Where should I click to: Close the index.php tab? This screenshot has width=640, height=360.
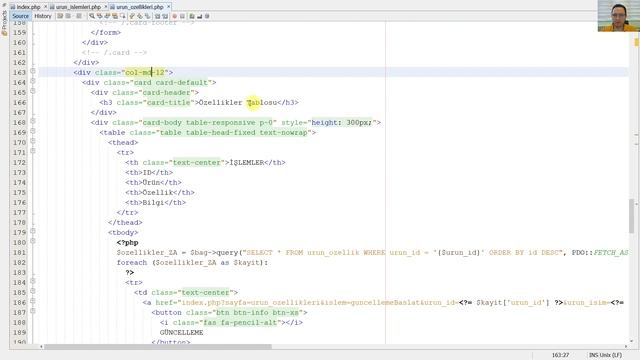pos(45,7)
